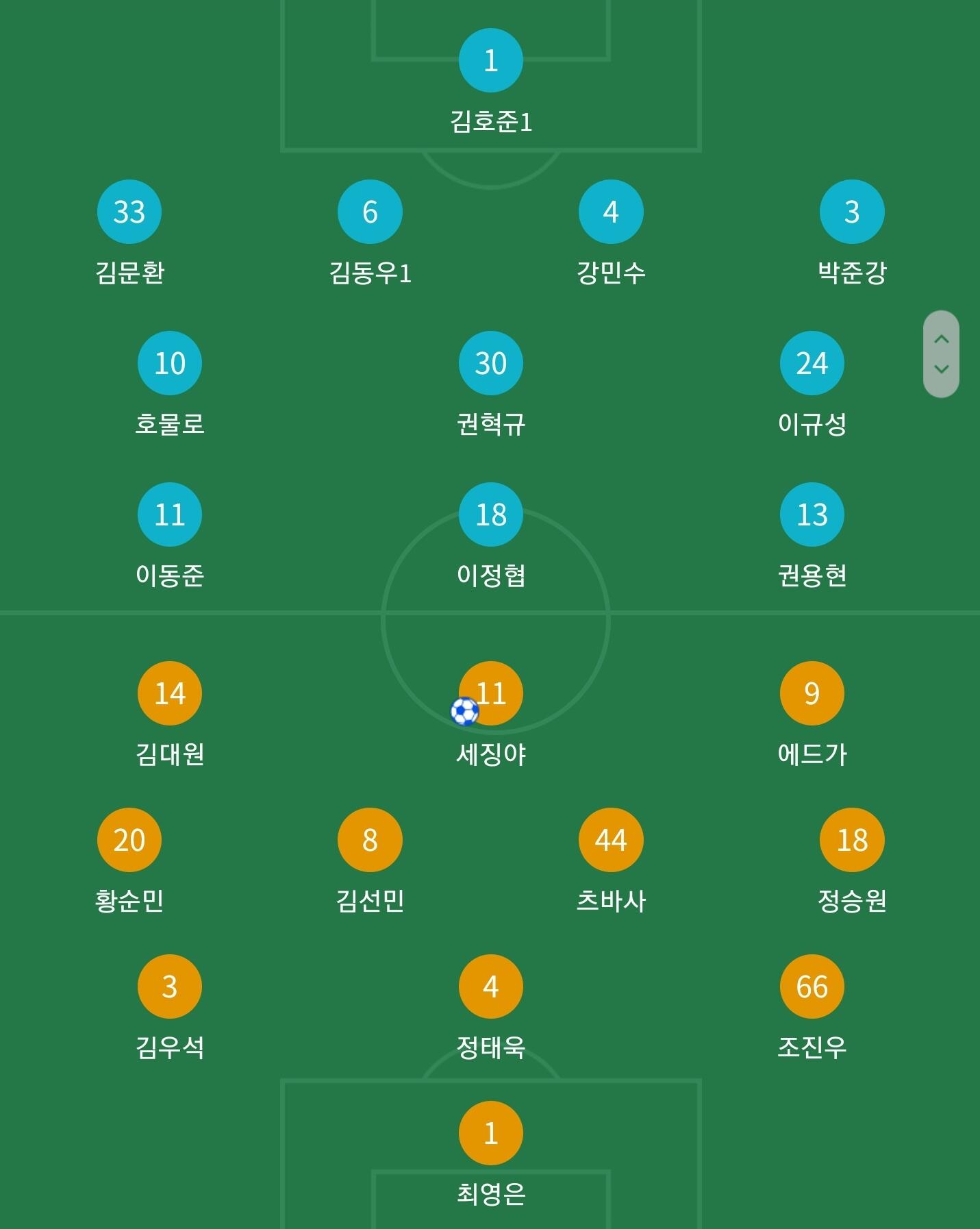Tap the soccer ball goal icon on 세징야
The height and width of the screenshot is (1229, 980).
coord(464,711)
